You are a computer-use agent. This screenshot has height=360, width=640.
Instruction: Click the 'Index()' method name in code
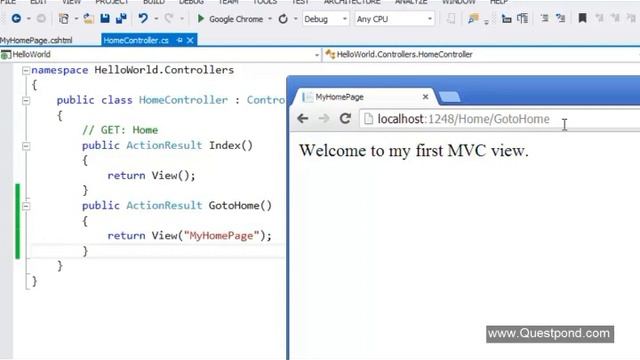click(x=231, y=145)
